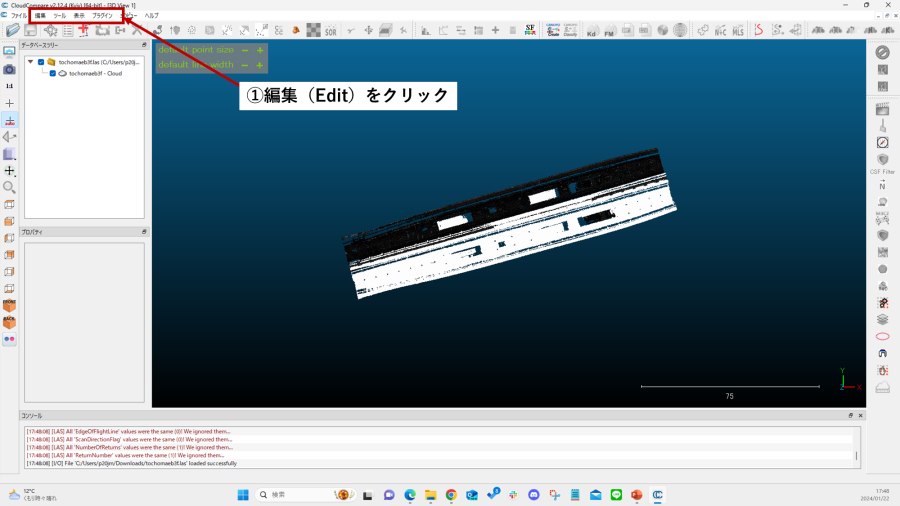Decrease default point size with minus
The image size is (900, 506).
click(245, 50)
